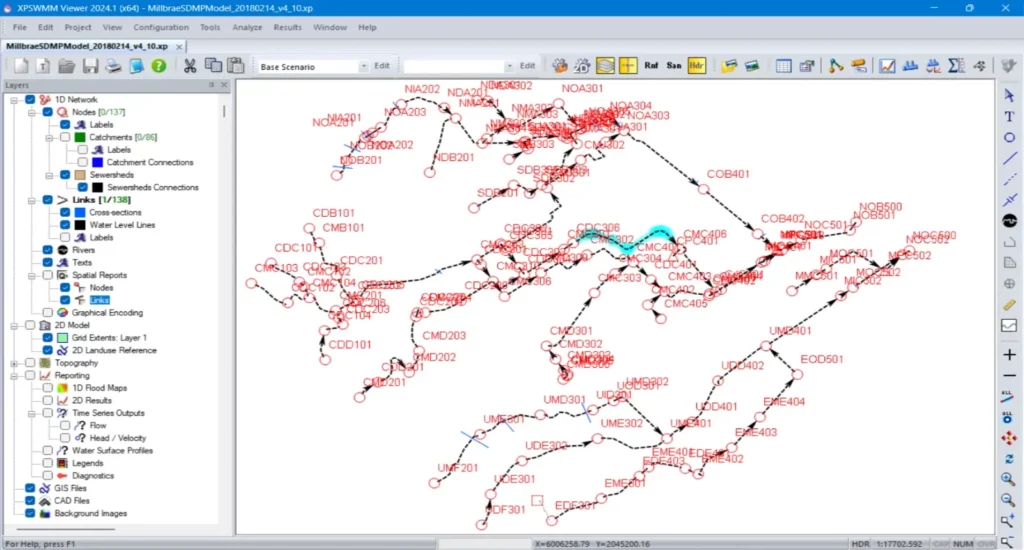The image size is (1024, 550).
Task: Click the black Water Level Lines swatch
Action: point(80,225)
